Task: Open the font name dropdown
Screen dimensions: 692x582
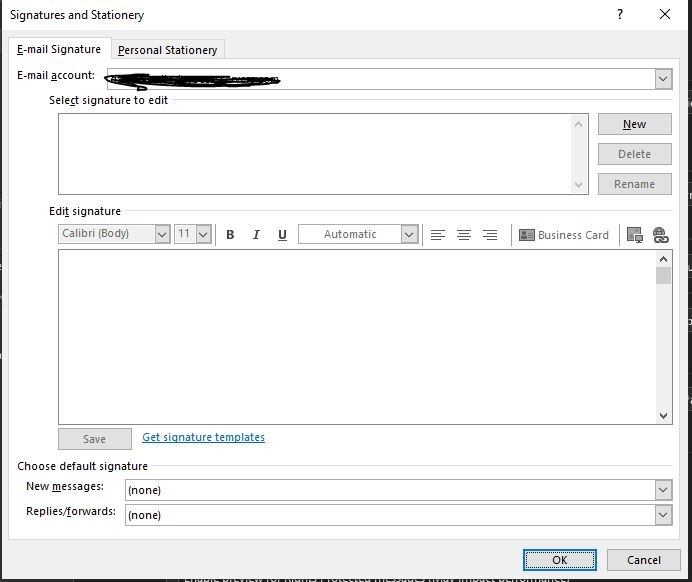Action: pyautogui.click(x=162, y=234)
